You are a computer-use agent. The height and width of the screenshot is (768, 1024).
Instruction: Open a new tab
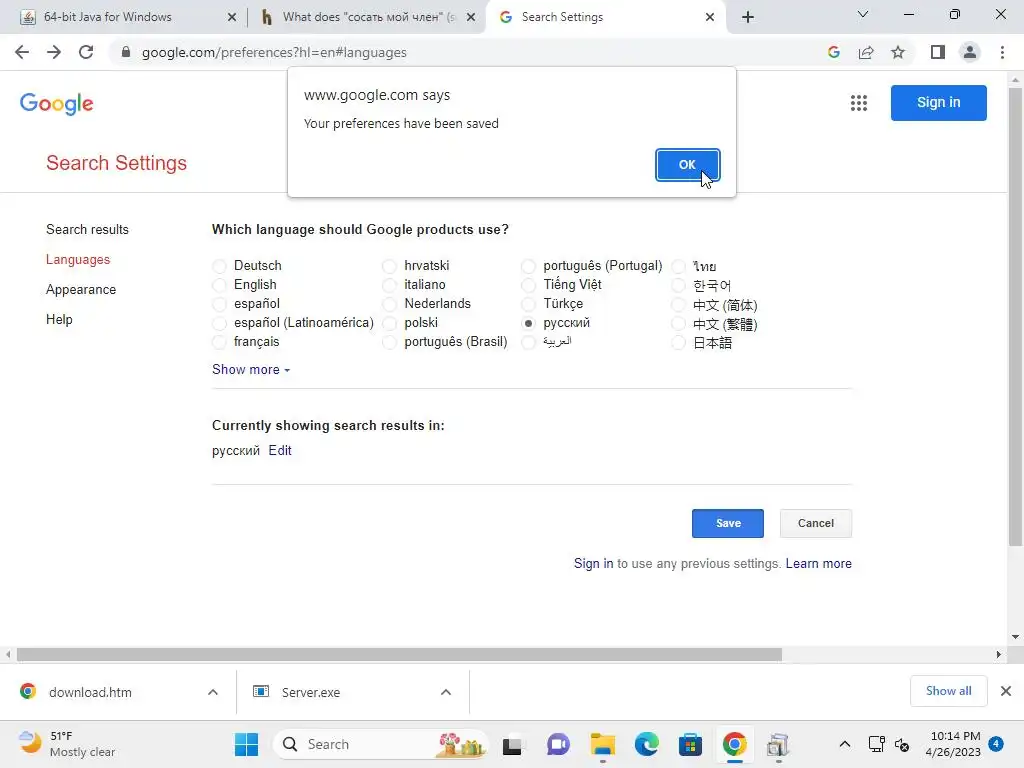point(748,17)
